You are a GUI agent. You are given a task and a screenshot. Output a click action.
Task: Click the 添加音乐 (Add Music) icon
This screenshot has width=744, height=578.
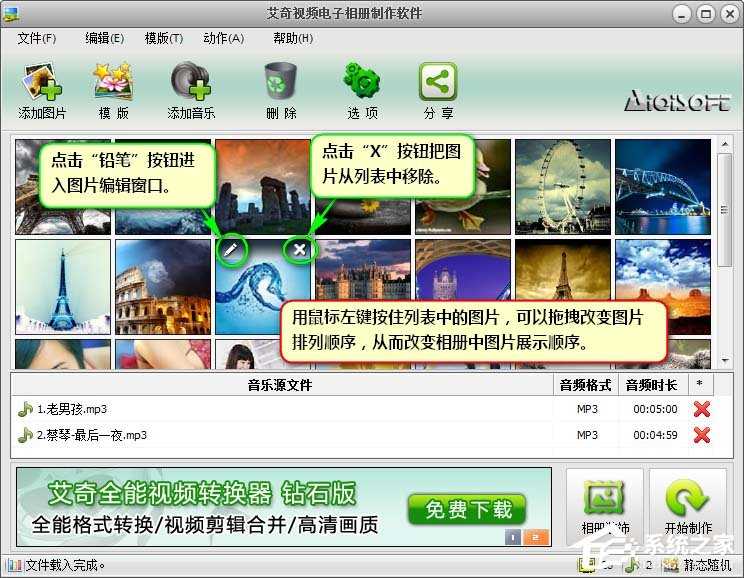tap(190, 82)
